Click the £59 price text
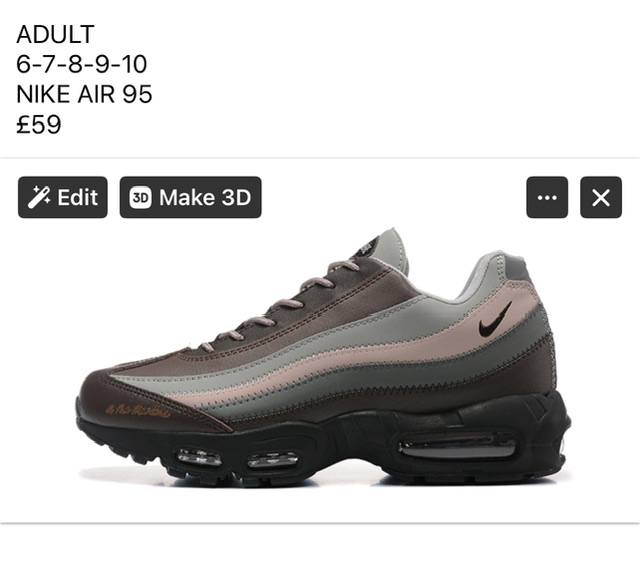Image resolution: width=640 pixels, height=575 pixels. tap(39, 125)
